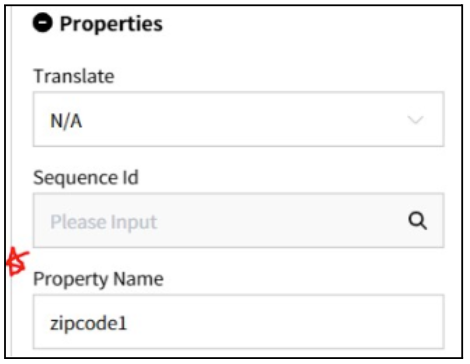470x364 pixels.
Task: Click the magnifier icon in Sequence Id
Action: [417, 221]
